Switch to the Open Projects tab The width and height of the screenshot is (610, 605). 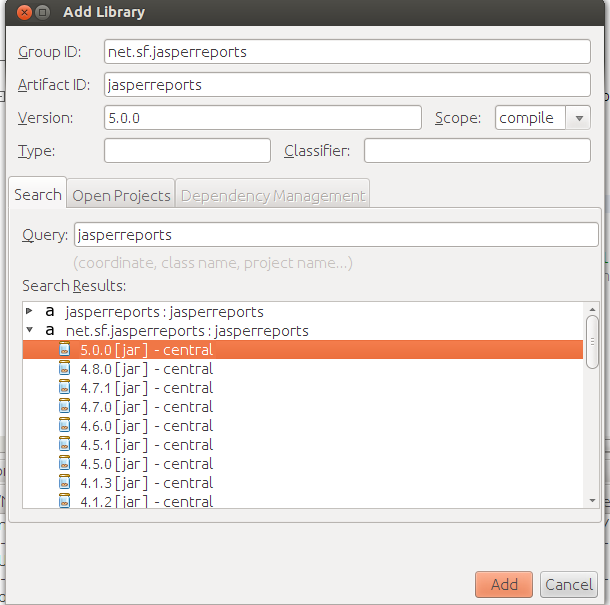[121, 195]
